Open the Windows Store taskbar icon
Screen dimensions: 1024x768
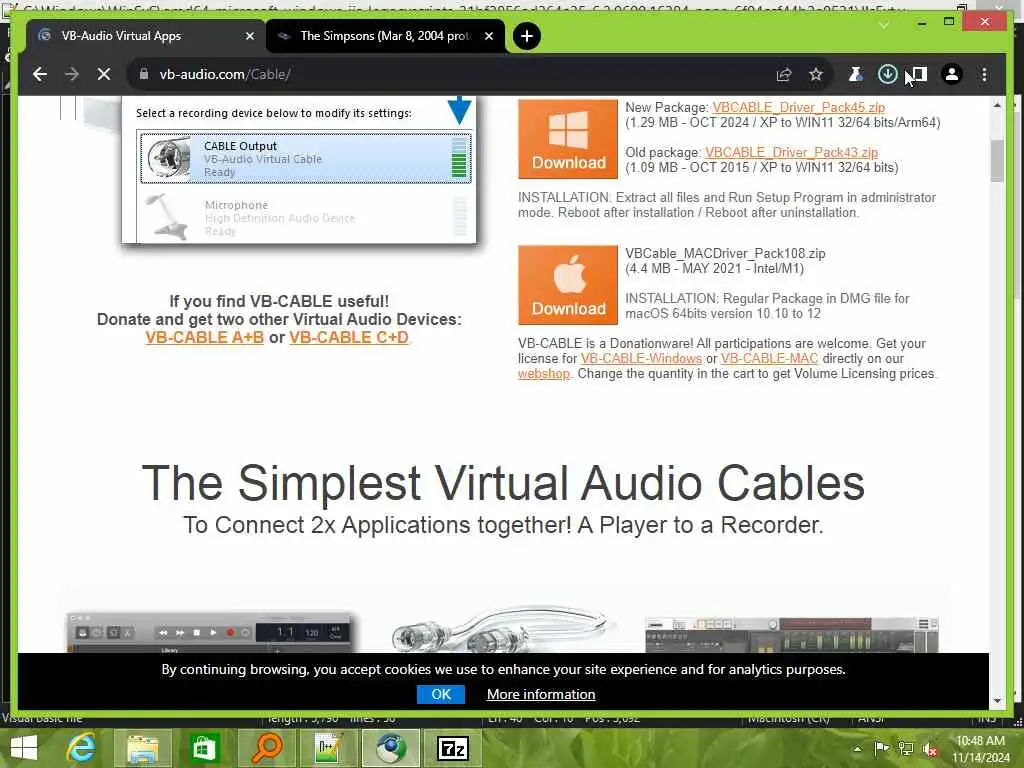[x=203, y=748]
